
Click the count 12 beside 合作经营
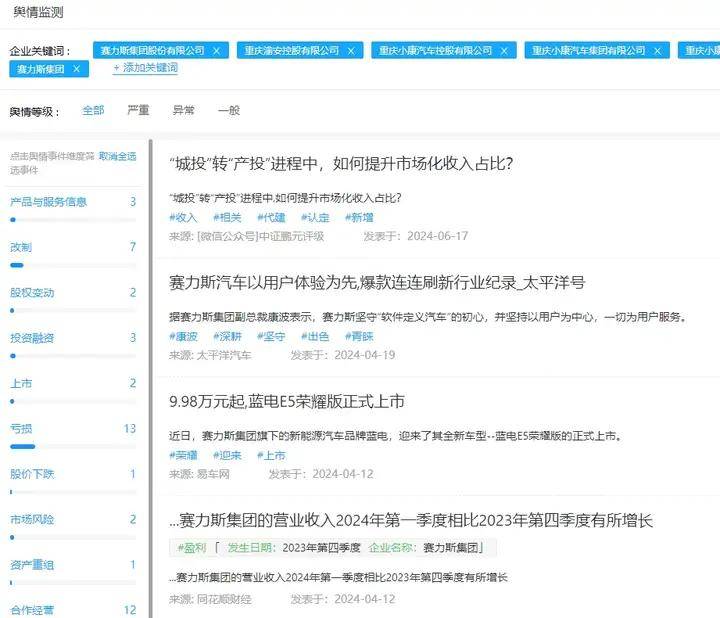130,610
